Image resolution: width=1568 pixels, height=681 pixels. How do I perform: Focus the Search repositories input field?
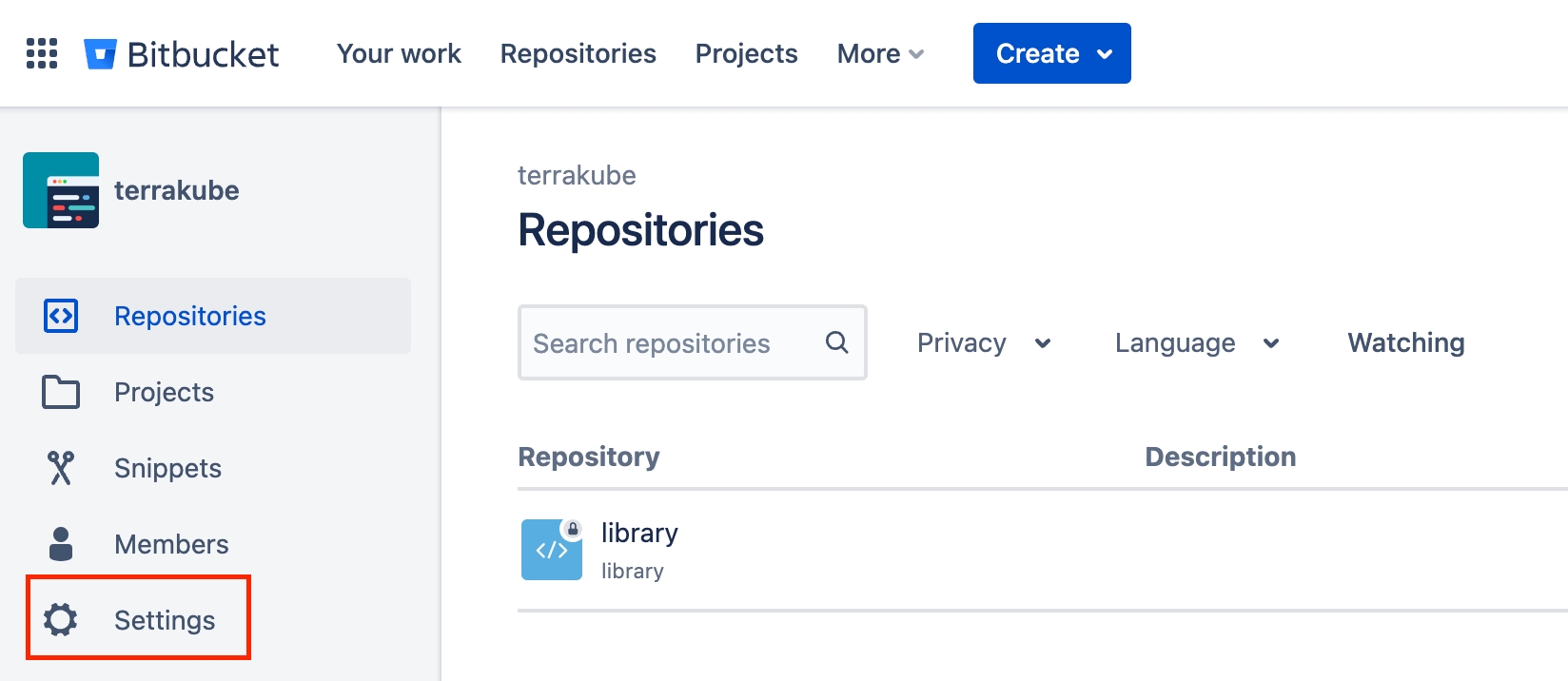666,343
